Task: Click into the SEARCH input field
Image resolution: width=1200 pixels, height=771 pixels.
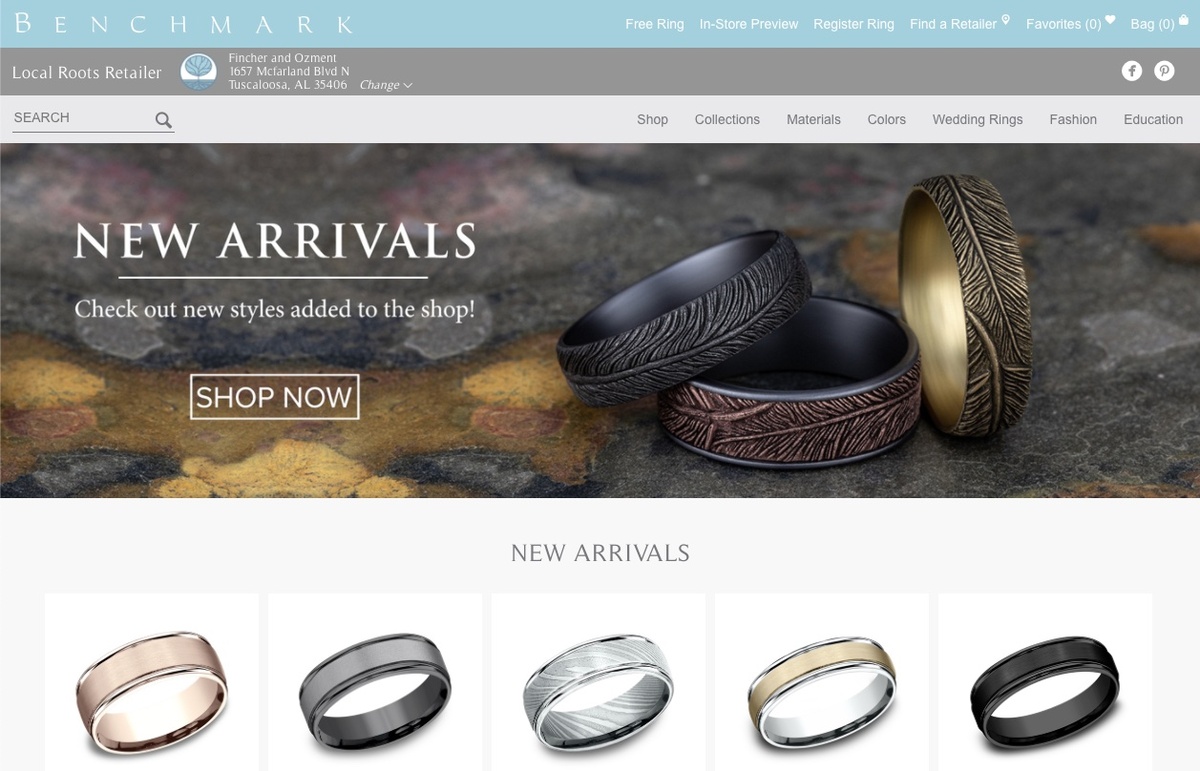Action: click(82, 118)
